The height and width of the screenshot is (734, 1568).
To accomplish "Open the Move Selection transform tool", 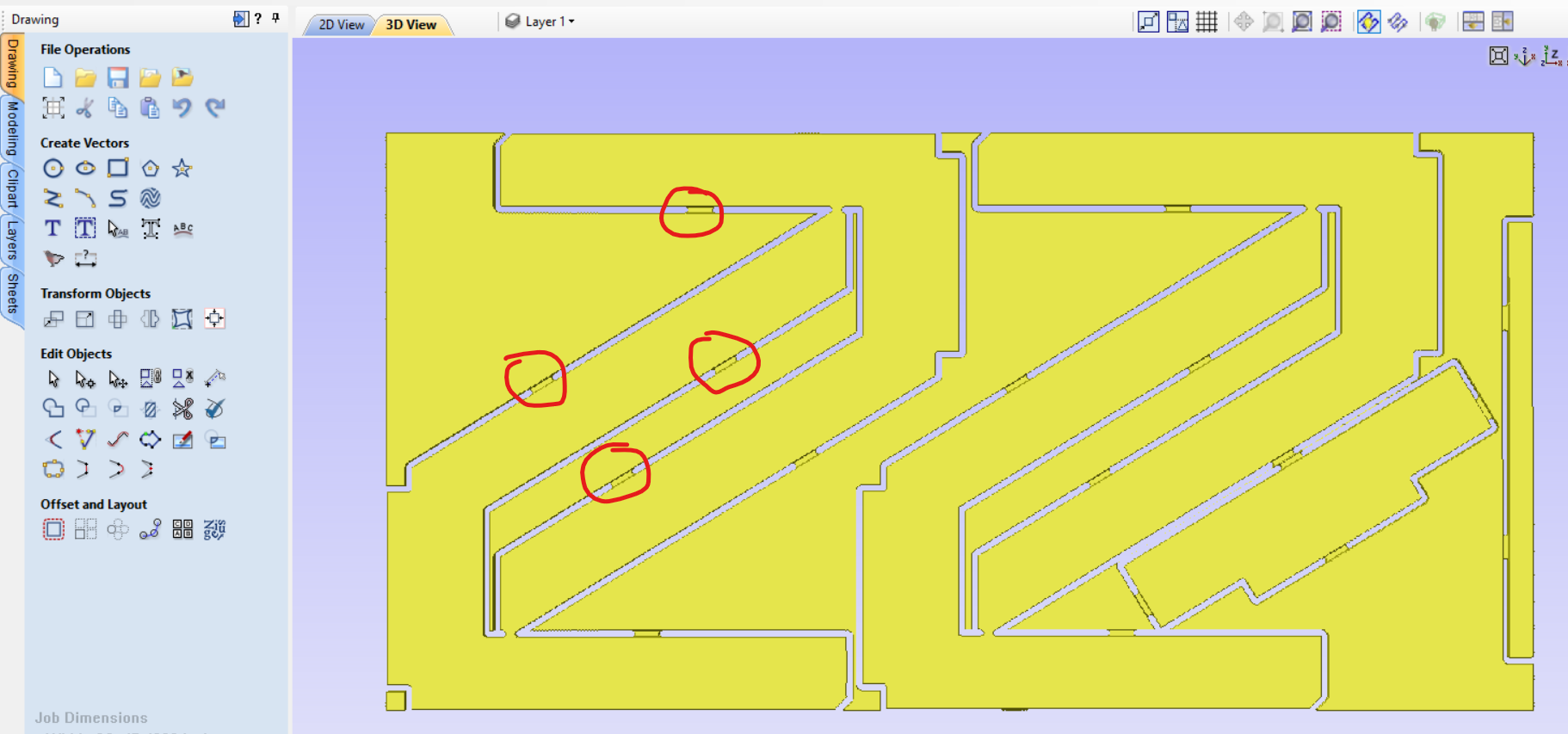I will coord(53,319).
